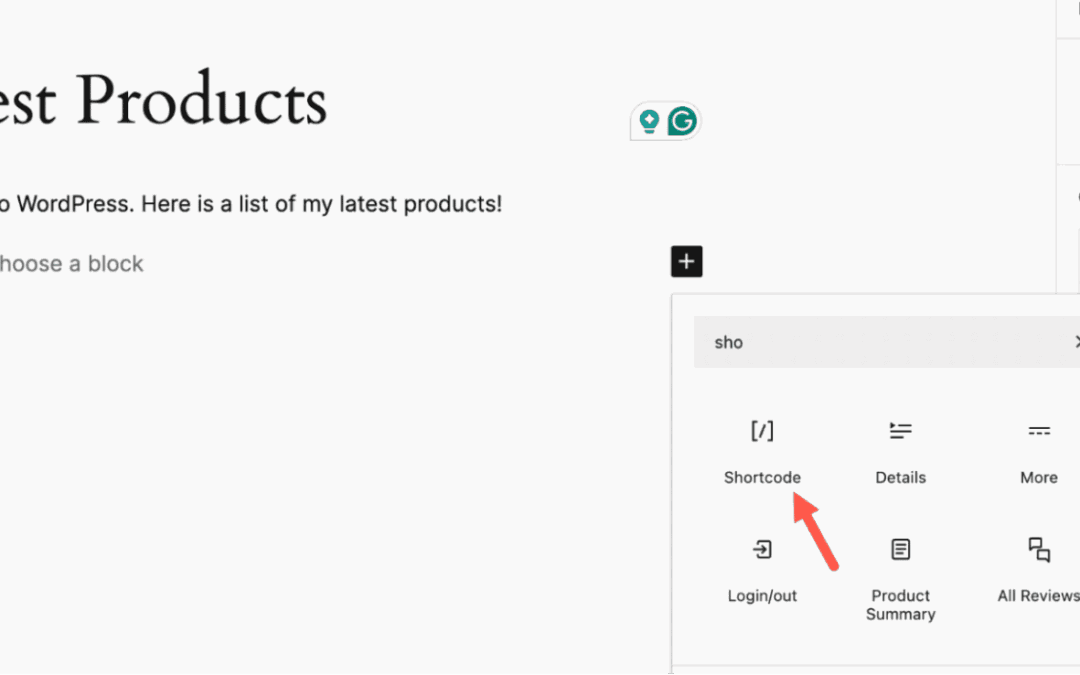1080x675 pixels.
Task: Click the 'Product Summary' text label
Action: click(900, 605)
